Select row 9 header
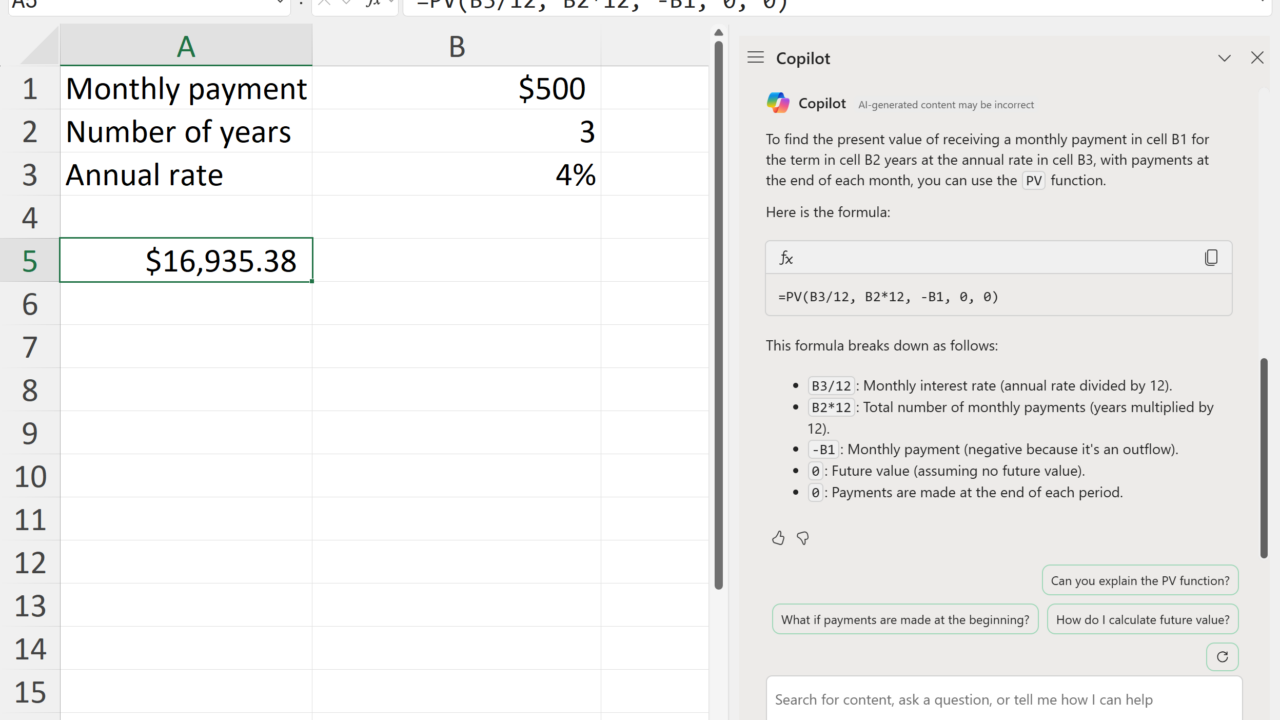This screenshot has height=720, width=1280. click(x=30, y=433)
